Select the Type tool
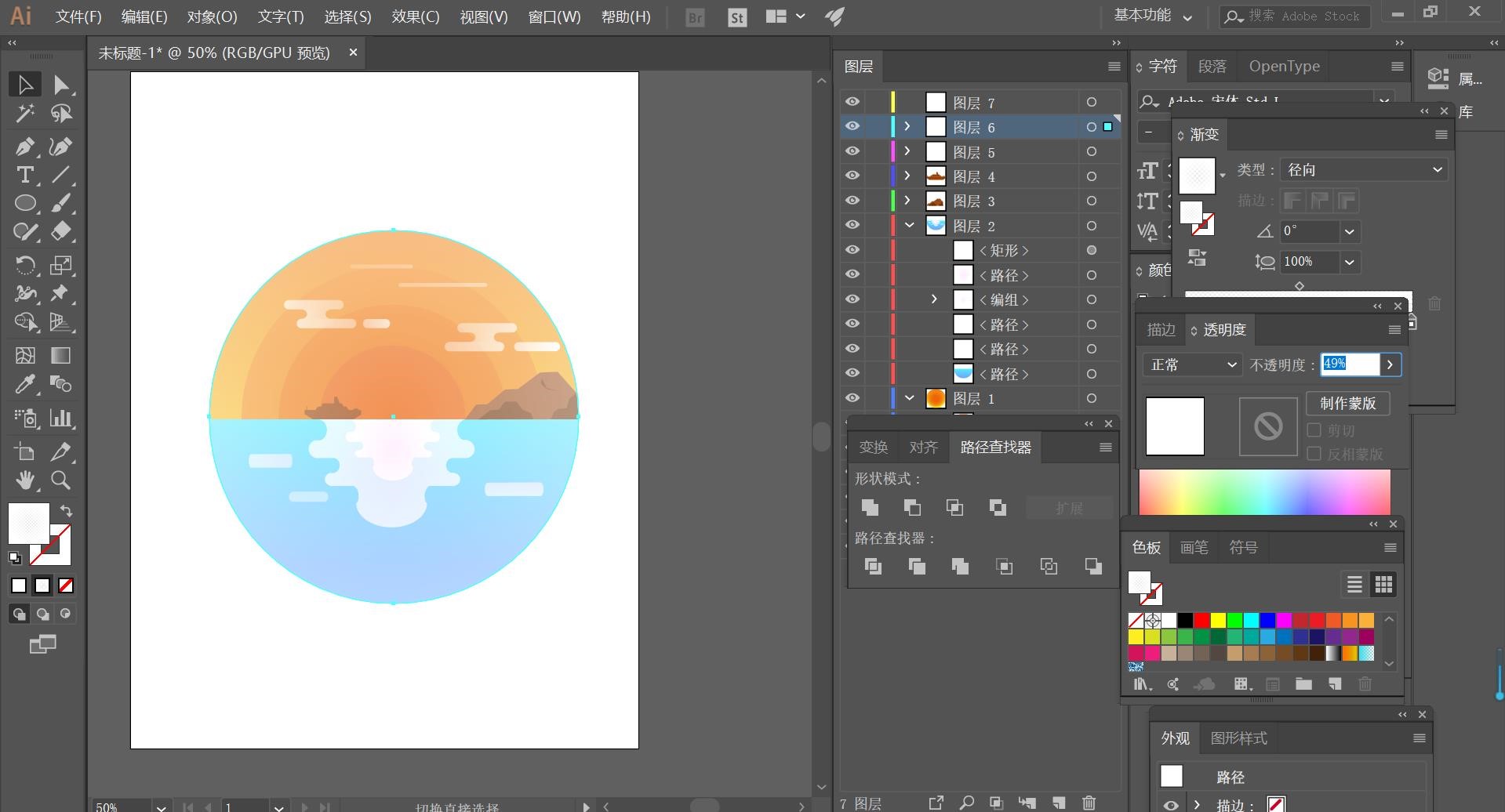This screenshot has height=812, width=1505. pyautogui.click(x=24, y=175)
